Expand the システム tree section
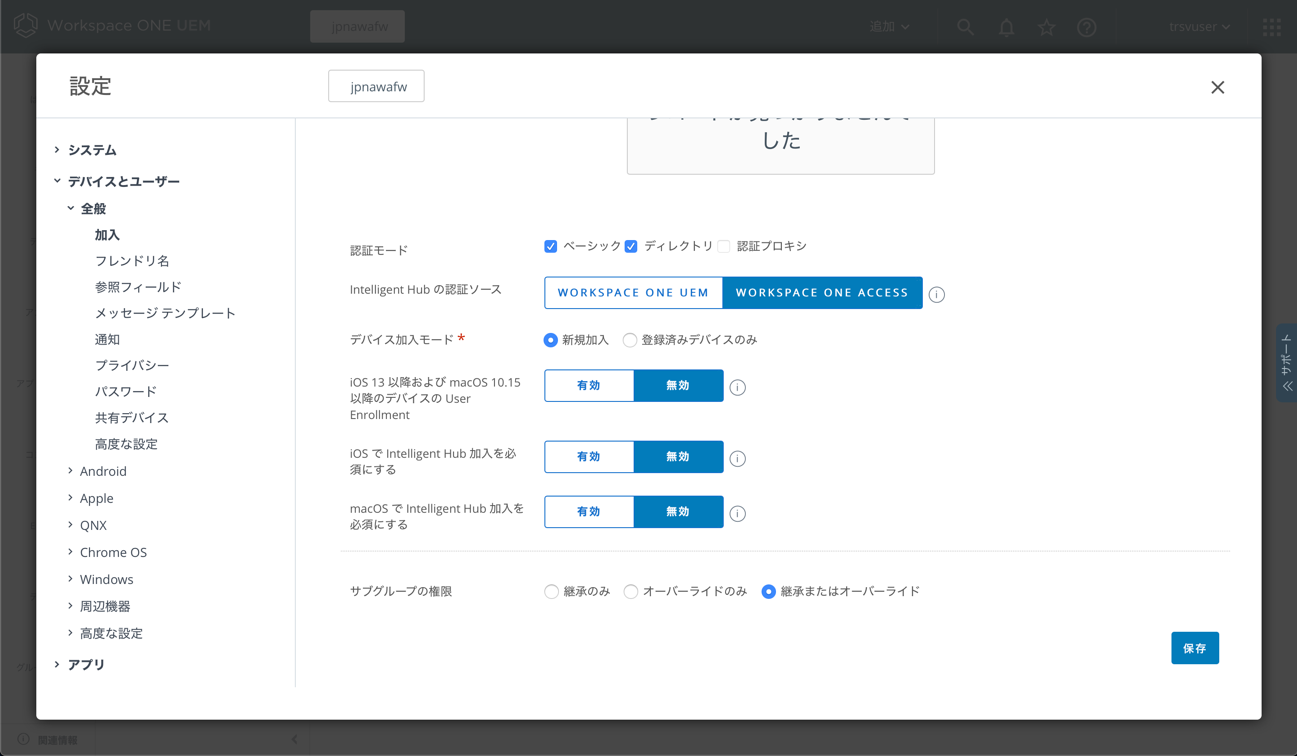1297x756 pixels. click(x=57, y=150)
